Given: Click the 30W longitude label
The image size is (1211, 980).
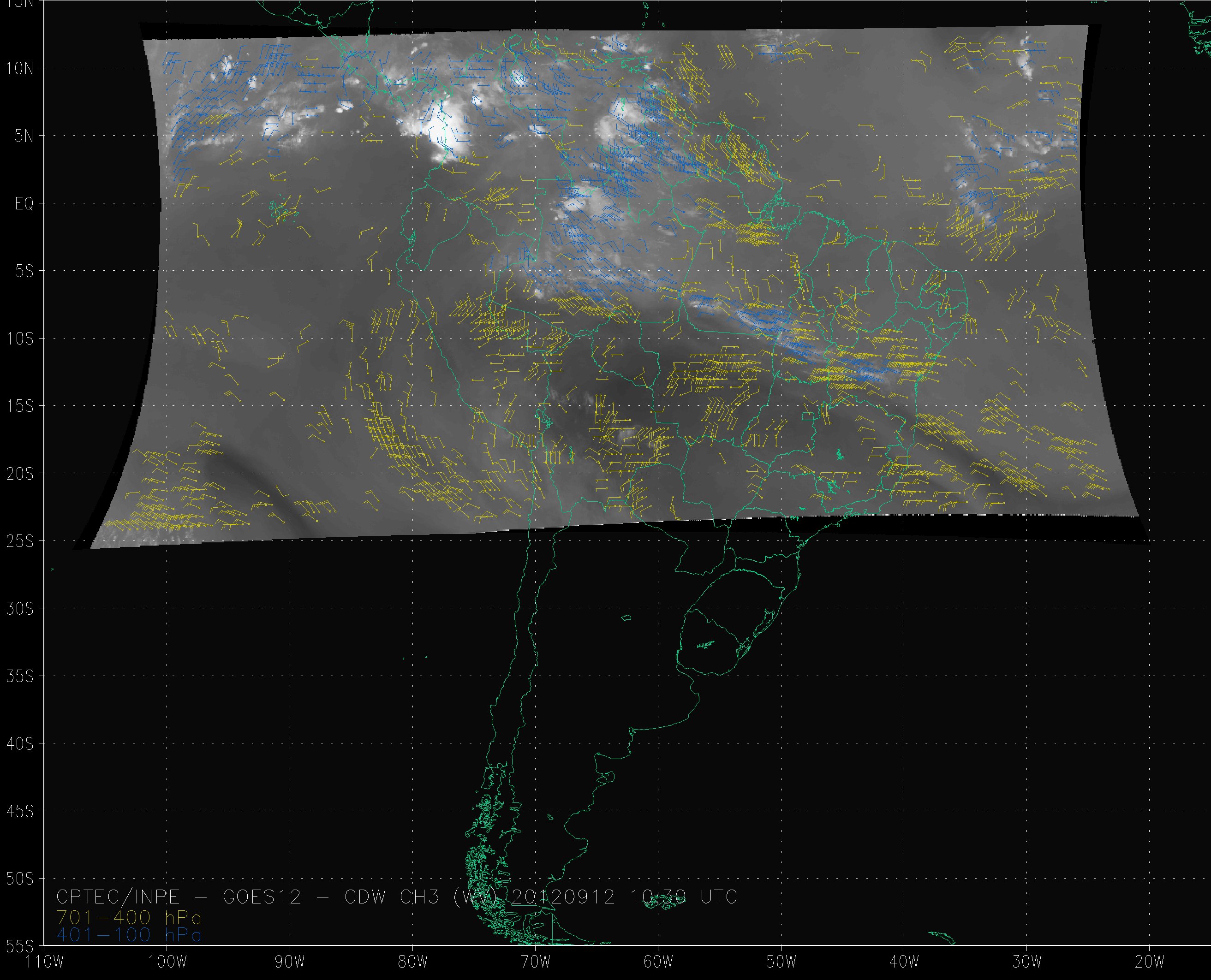Looking at the screenshot, I should pos(1027,962).
